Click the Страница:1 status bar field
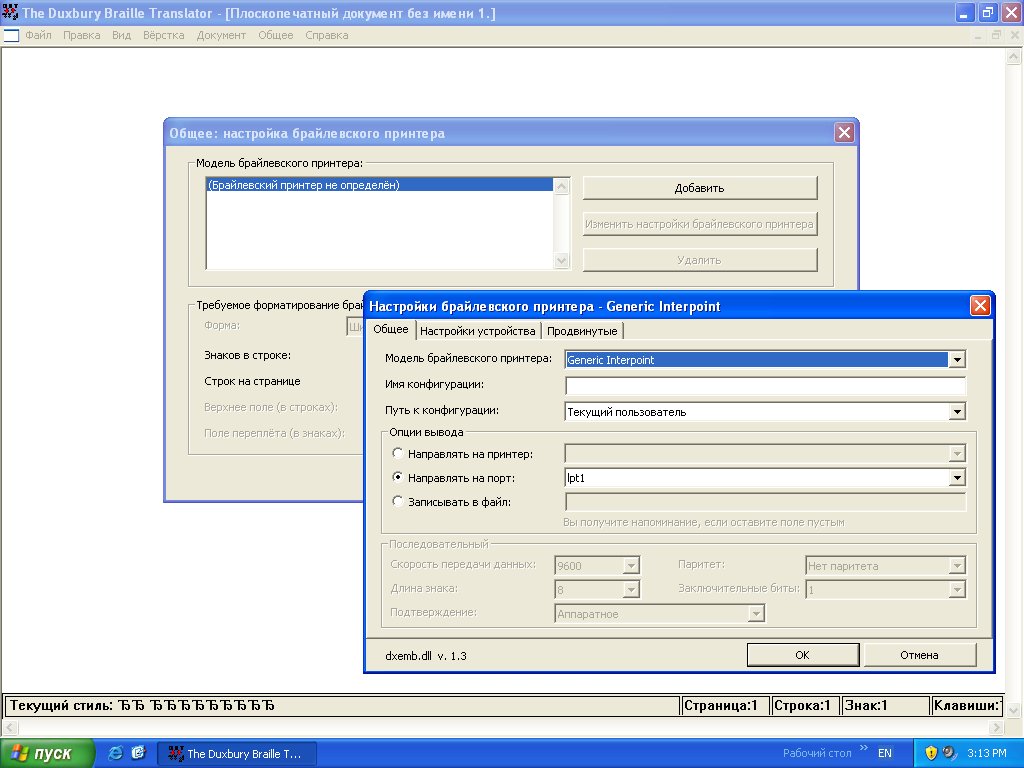The width and height of the screenshot is (1024, 768). coord(724,705)
